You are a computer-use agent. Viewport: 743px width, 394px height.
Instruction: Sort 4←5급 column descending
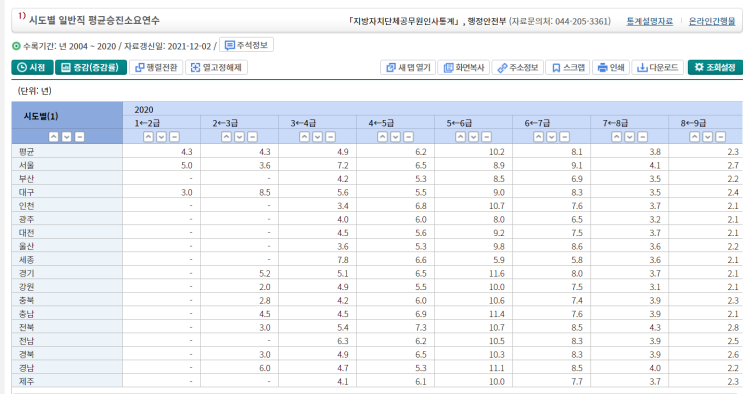coord(396,137)
